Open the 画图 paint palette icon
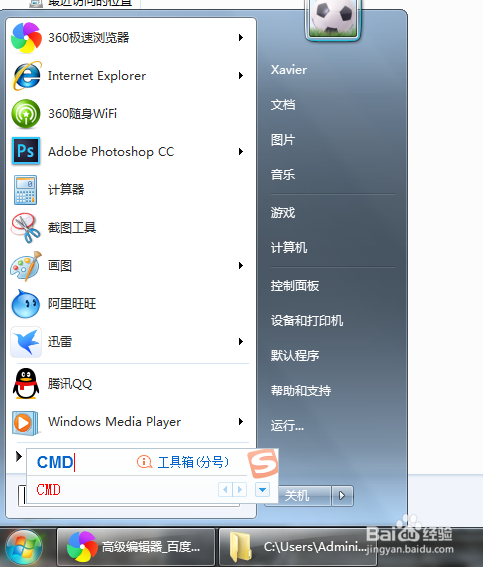Screen dimensions: 483x567 [x=26, y=266]
